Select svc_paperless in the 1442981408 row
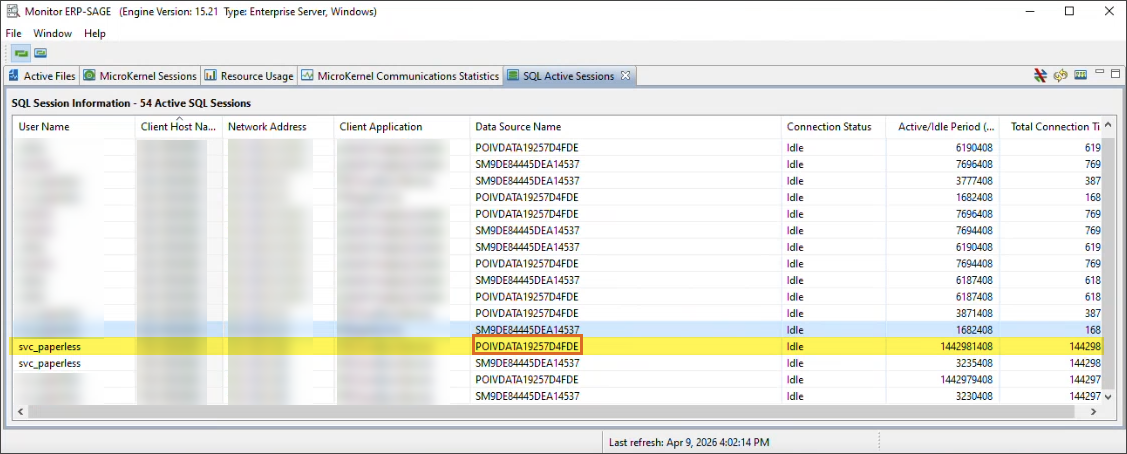Viewport: 1127px width, 454px height. (49, 346)
